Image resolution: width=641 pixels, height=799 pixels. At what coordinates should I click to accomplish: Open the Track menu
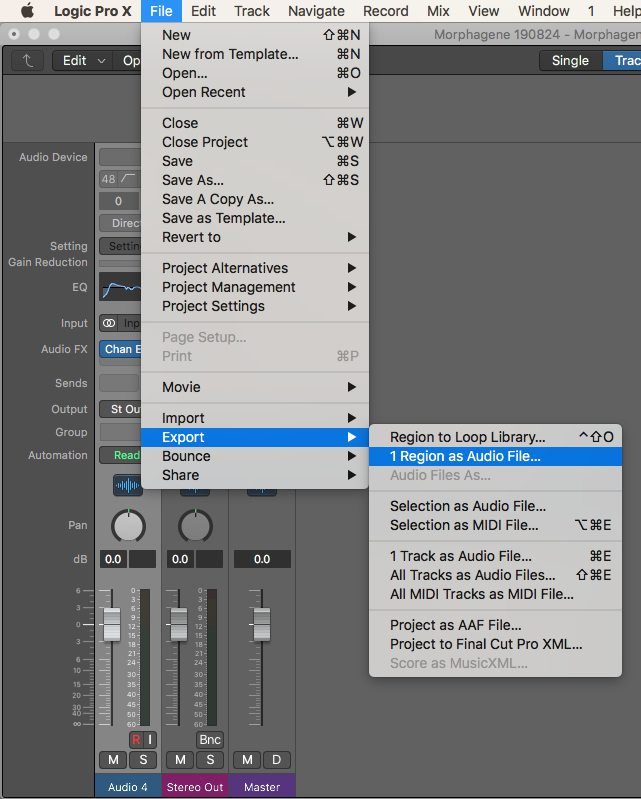click(x=252, y=11)
